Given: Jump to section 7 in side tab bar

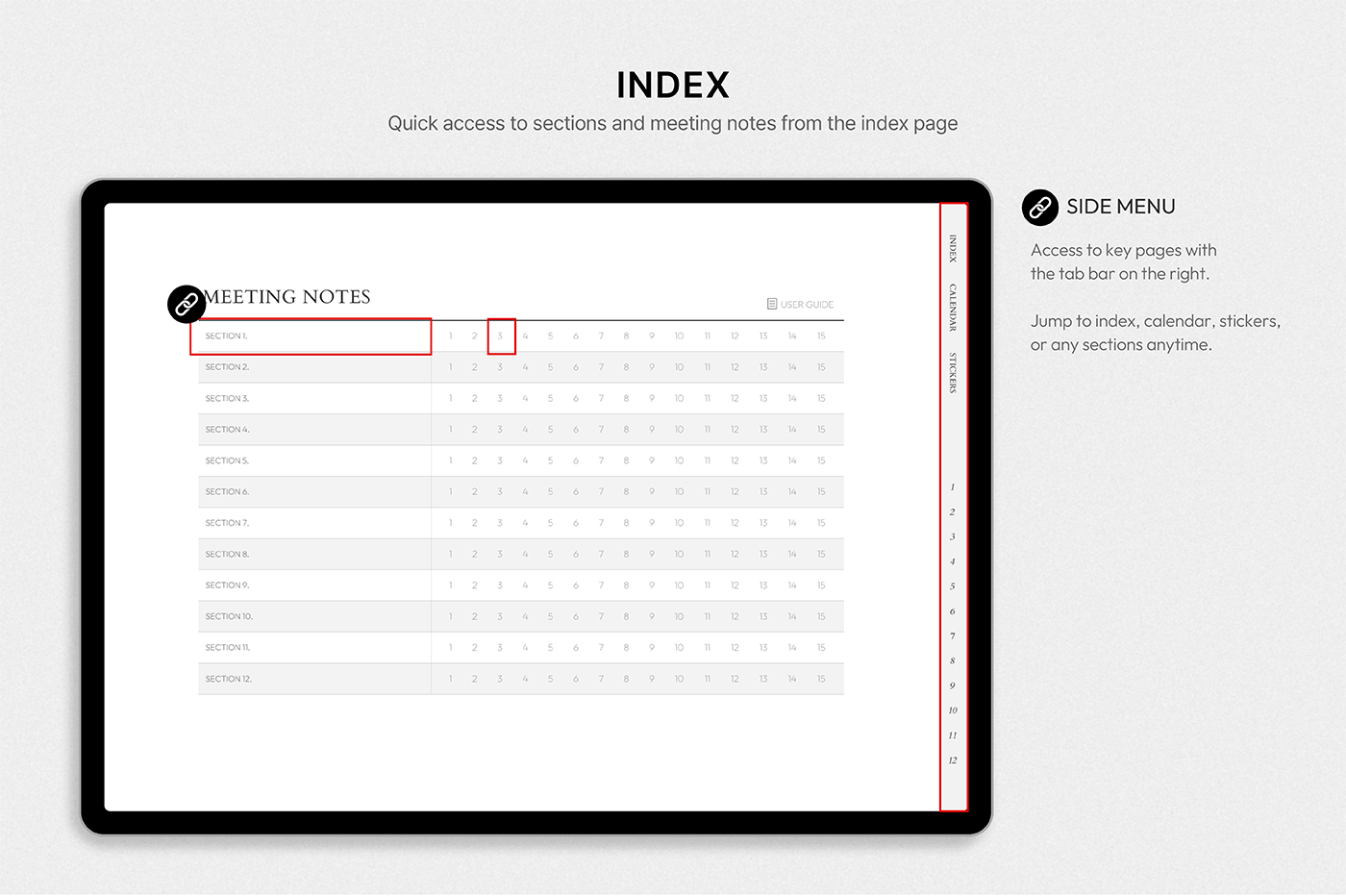Looking at the screenshot, I should [x=953, y=636].
